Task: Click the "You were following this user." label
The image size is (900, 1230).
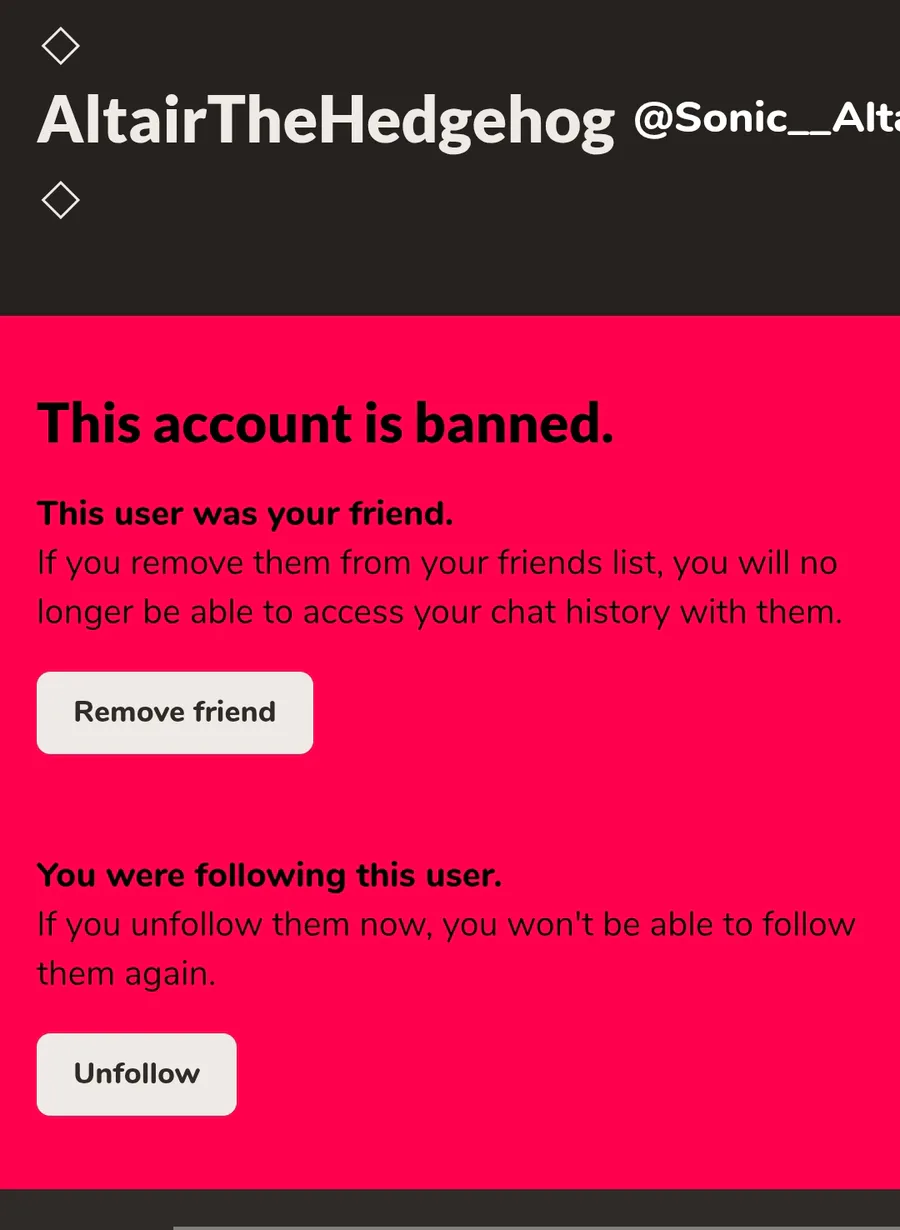Action: [269, 875]
